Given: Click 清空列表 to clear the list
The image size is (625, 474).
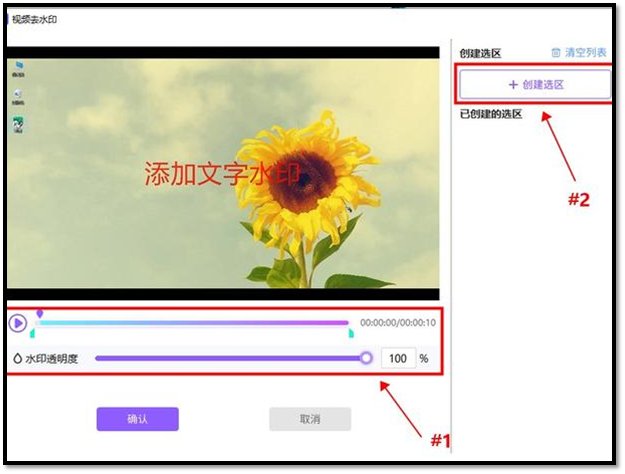Looking at the screenshot, I should pyautogui.click(x=586, y=53).
